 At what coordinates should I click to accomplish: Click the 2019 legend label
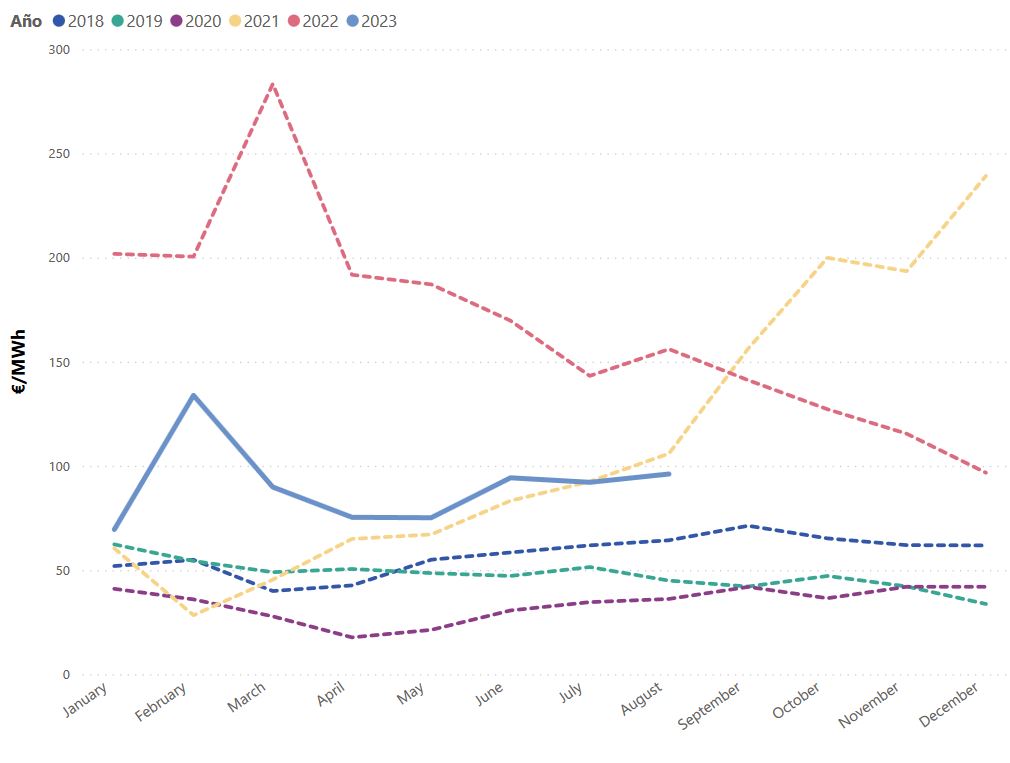pyautogui.click(x=144, y=21)
